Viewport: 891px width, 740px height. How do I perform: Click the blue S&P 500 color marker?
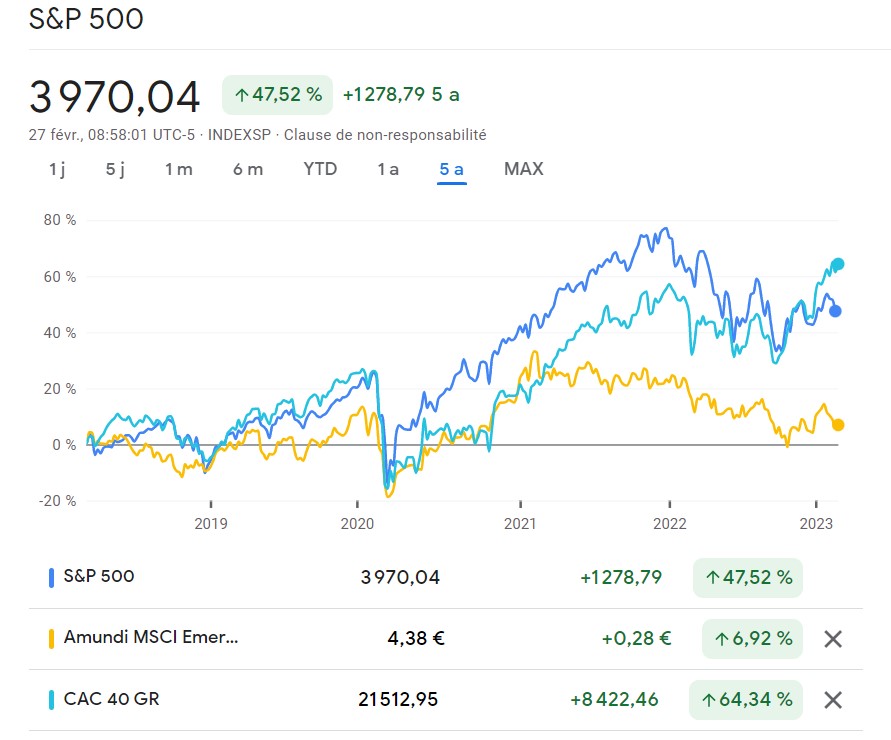pyautogui.click(x=51, y=577)
